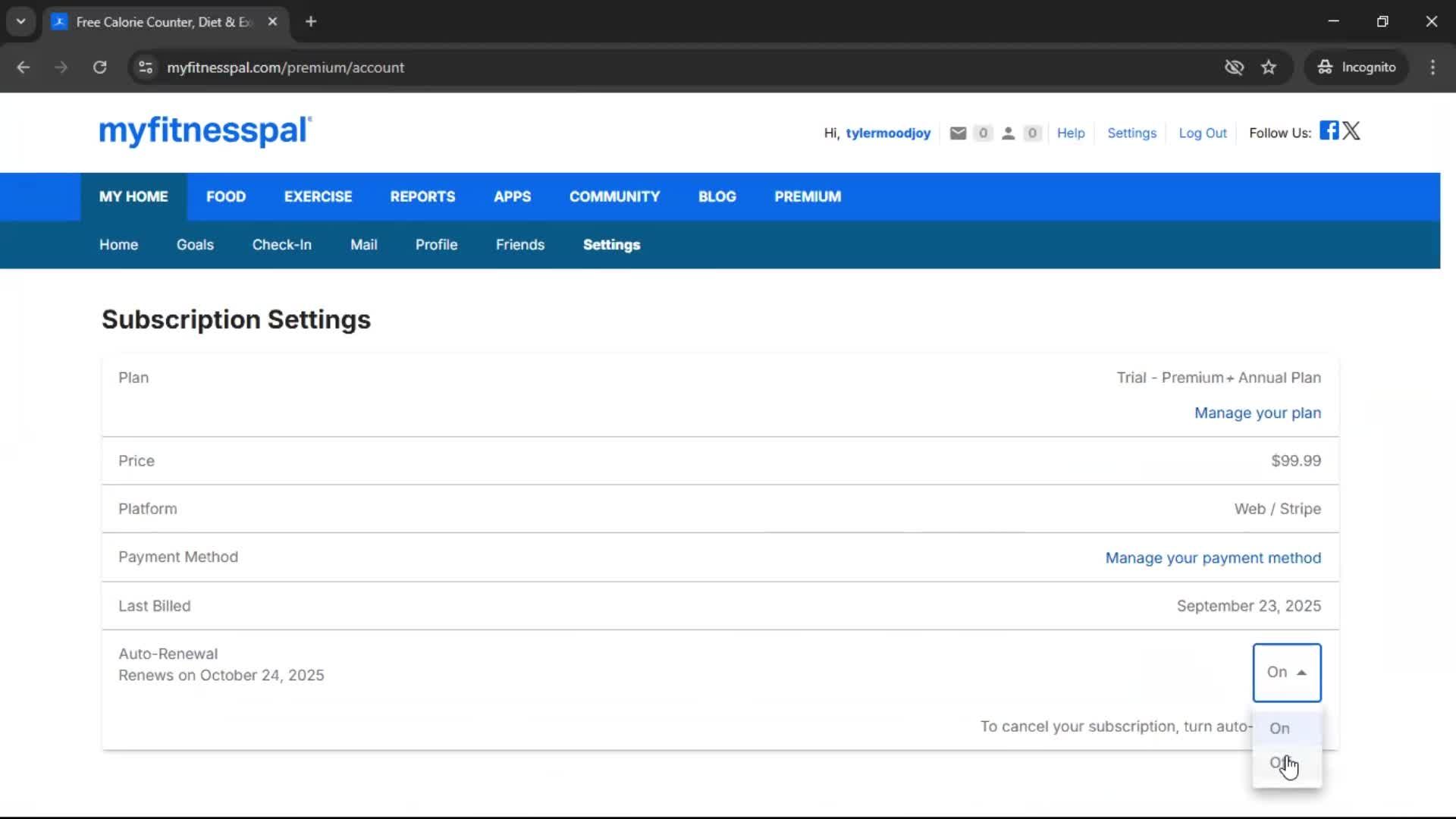Close the Free Calorie Counter tab

(x=272, y=21)
